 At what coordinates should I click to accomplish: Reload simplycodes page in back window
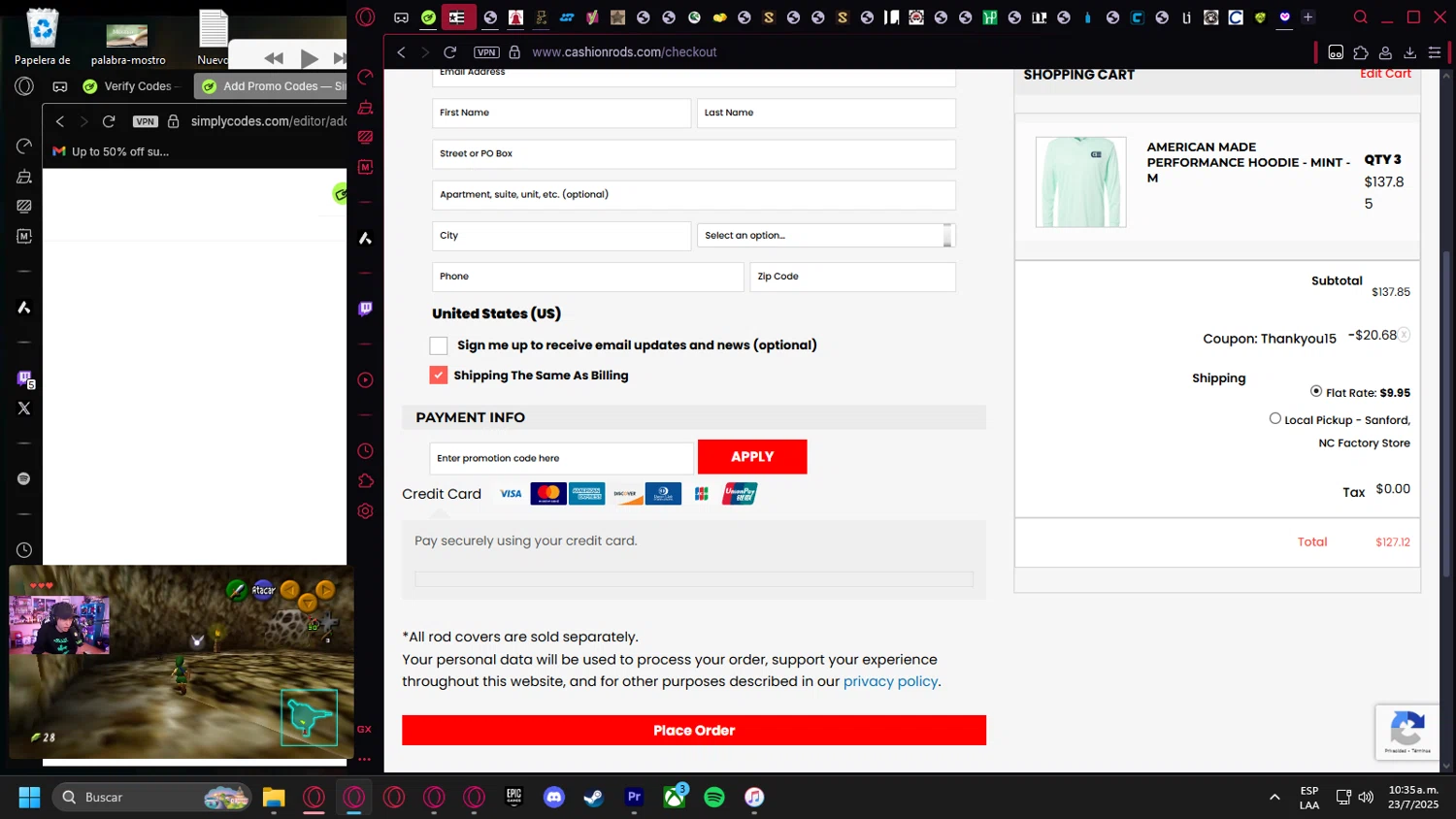109,121
